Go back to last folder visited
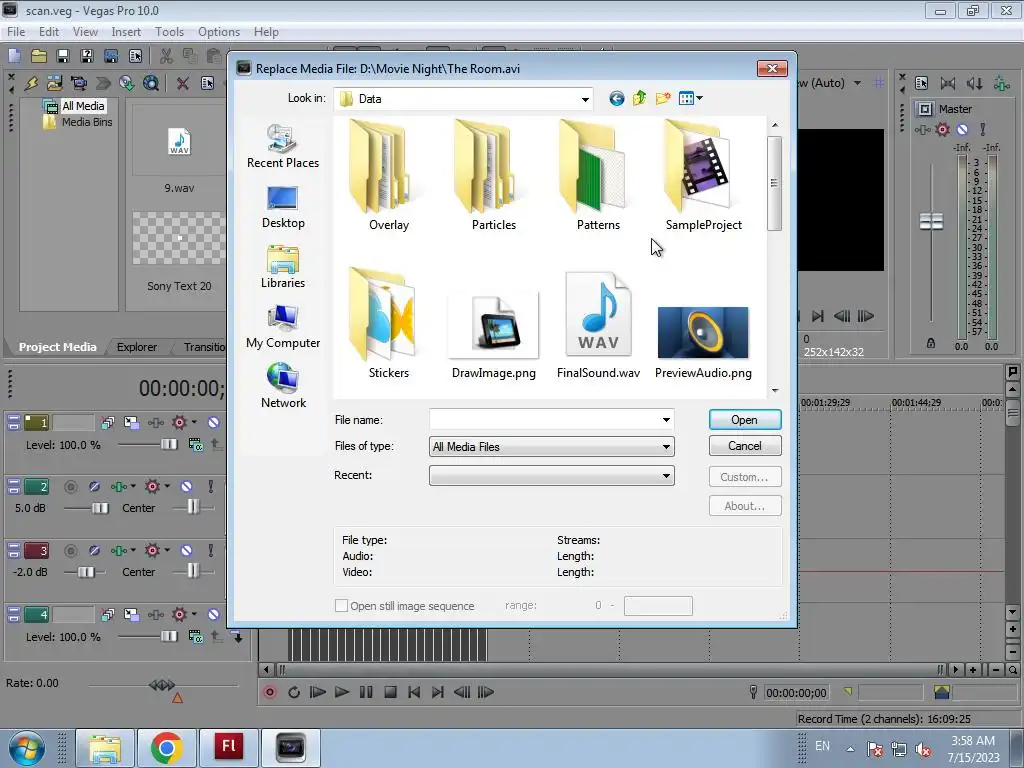This screenshot has height=768, width=1024. pyautogui.click(x=616, y=99)
